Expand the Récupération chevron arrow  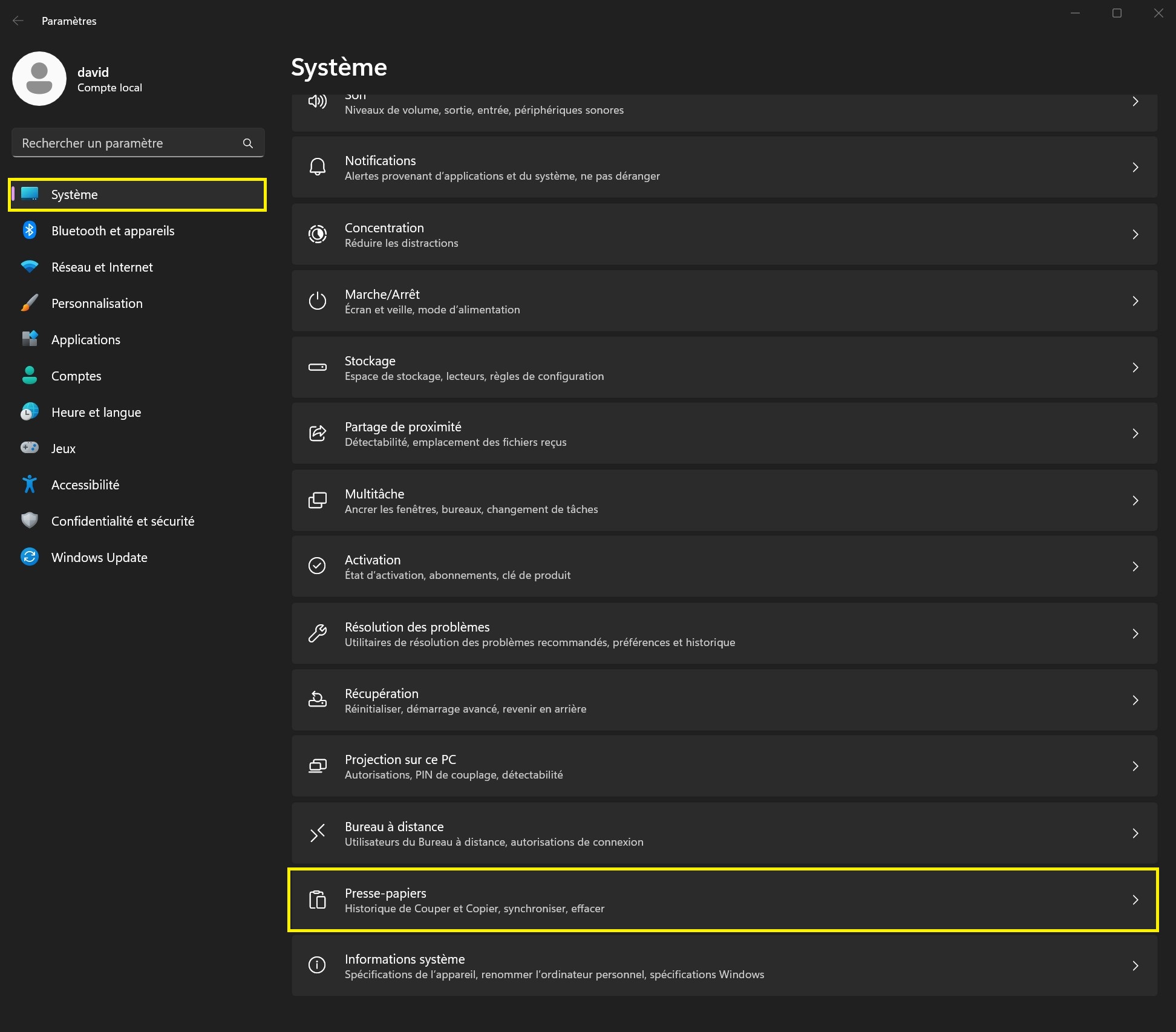(x=1135, y=700)
